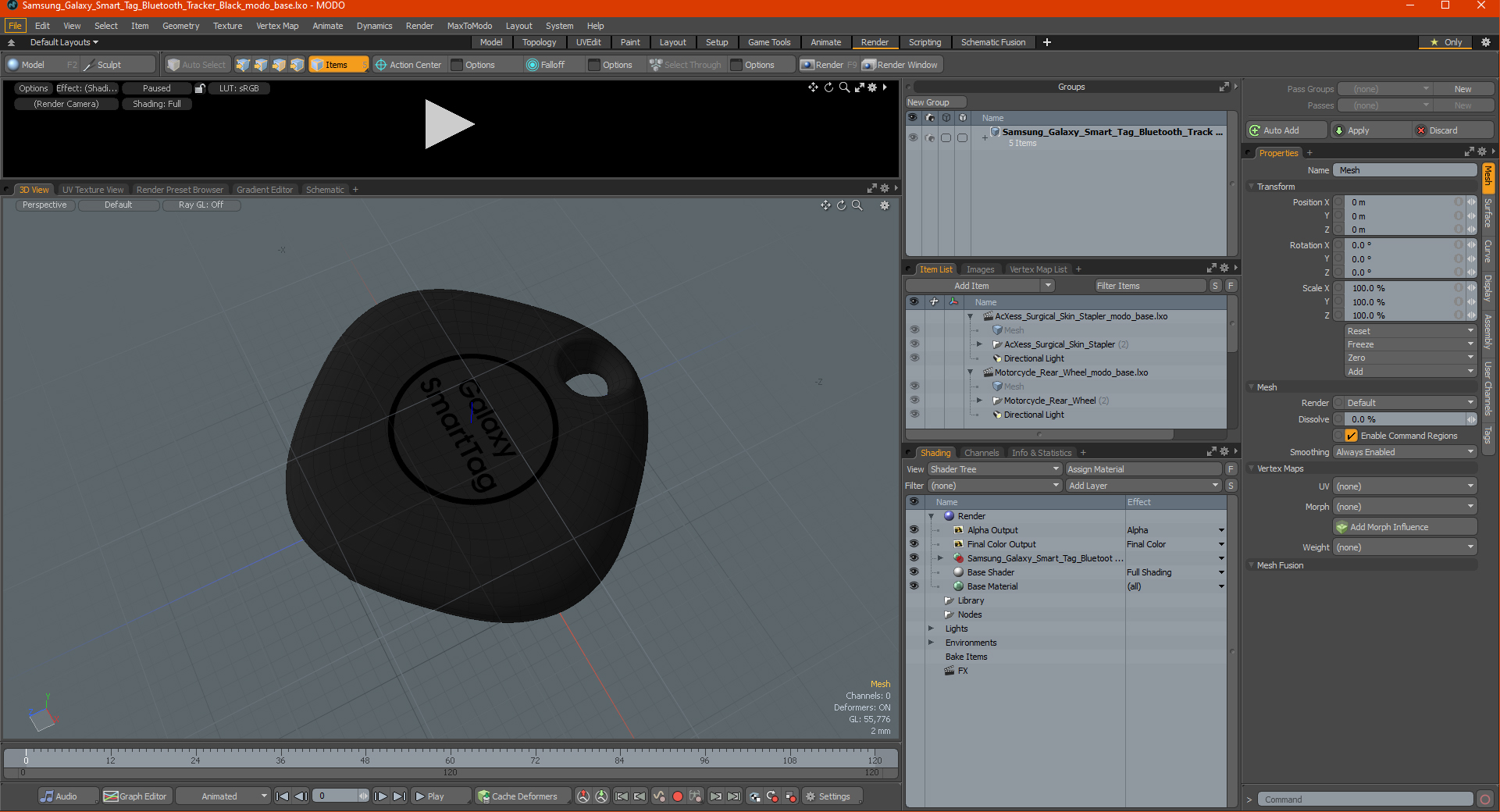Open Shader Tree view dropdown
This screenshot has width=1500, height=812.
point(995,469)
